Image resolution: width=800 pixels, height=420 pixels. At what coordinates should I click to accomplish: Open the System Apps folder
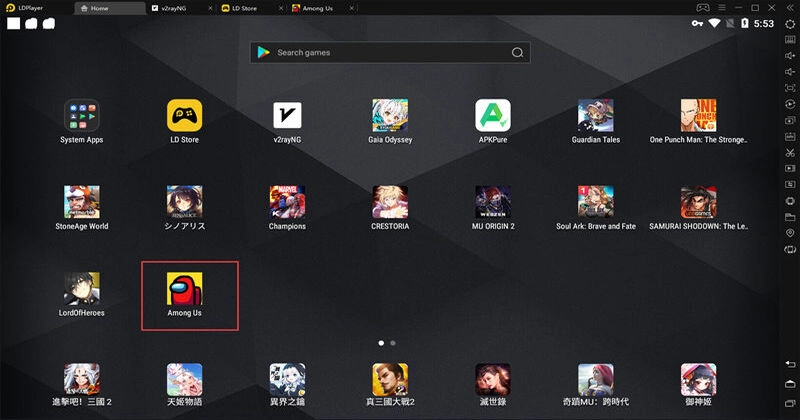(x=81, y=115)
